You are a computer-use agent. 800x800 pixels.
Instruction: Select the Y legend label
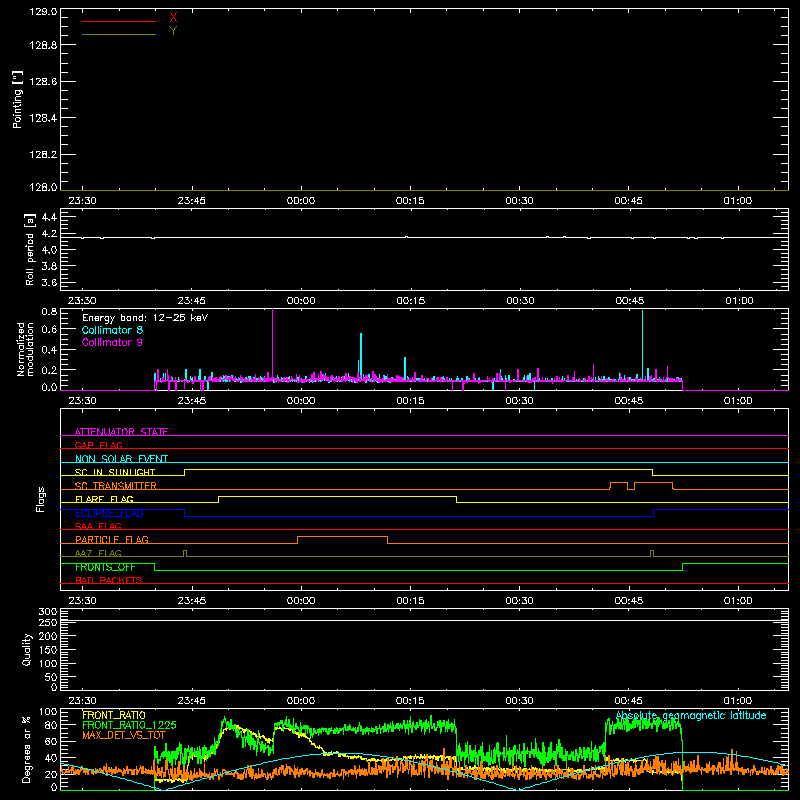point(173,31)
